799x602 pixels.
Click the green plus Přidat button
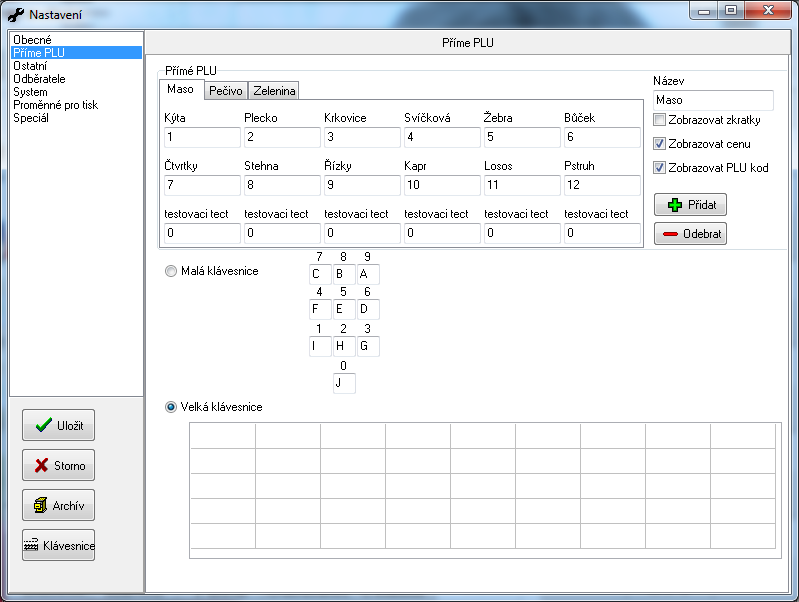coord(690,204)
